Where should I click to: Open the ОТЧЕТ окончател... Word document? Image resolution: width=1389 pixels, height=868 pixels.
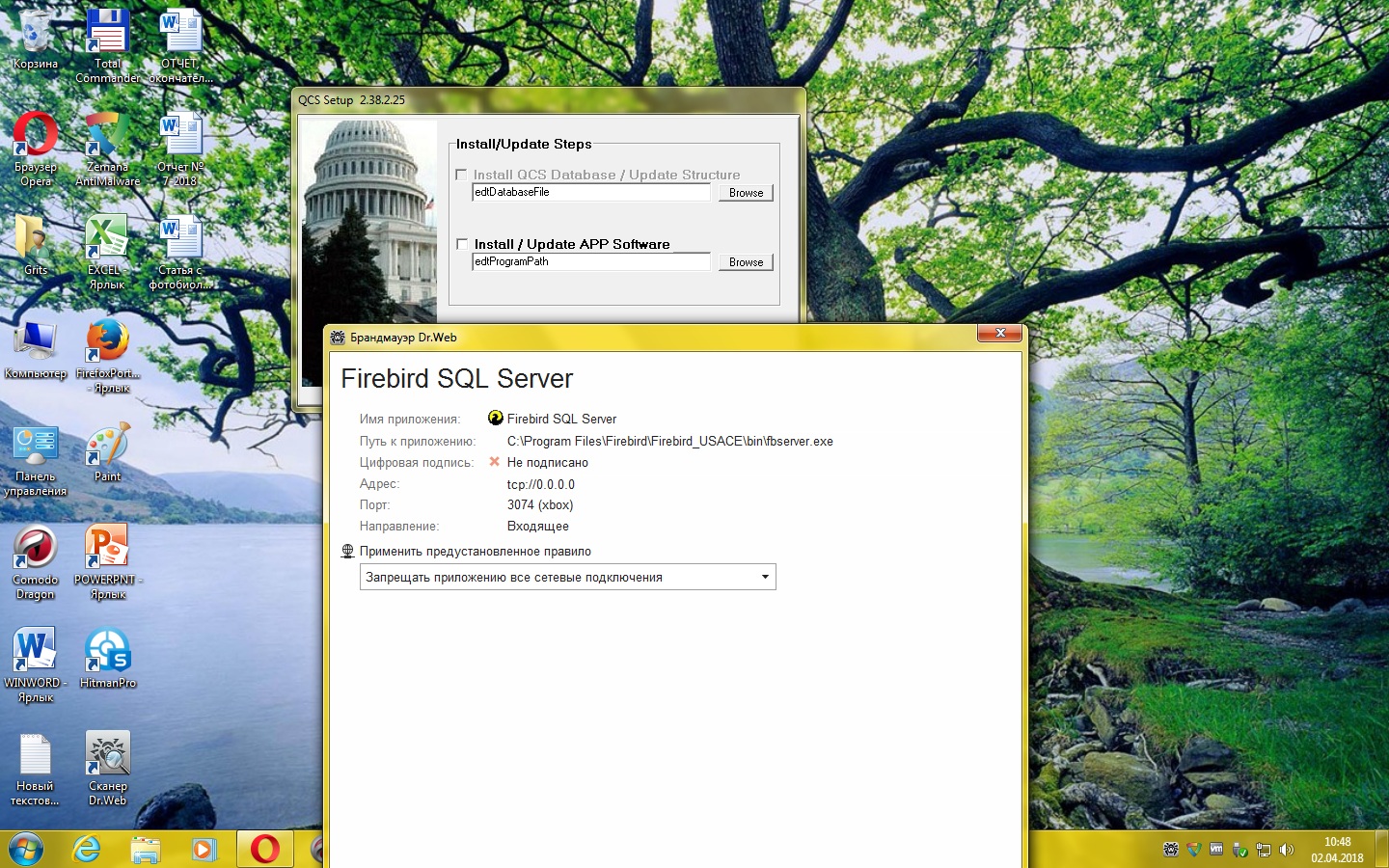coord(180,46)
